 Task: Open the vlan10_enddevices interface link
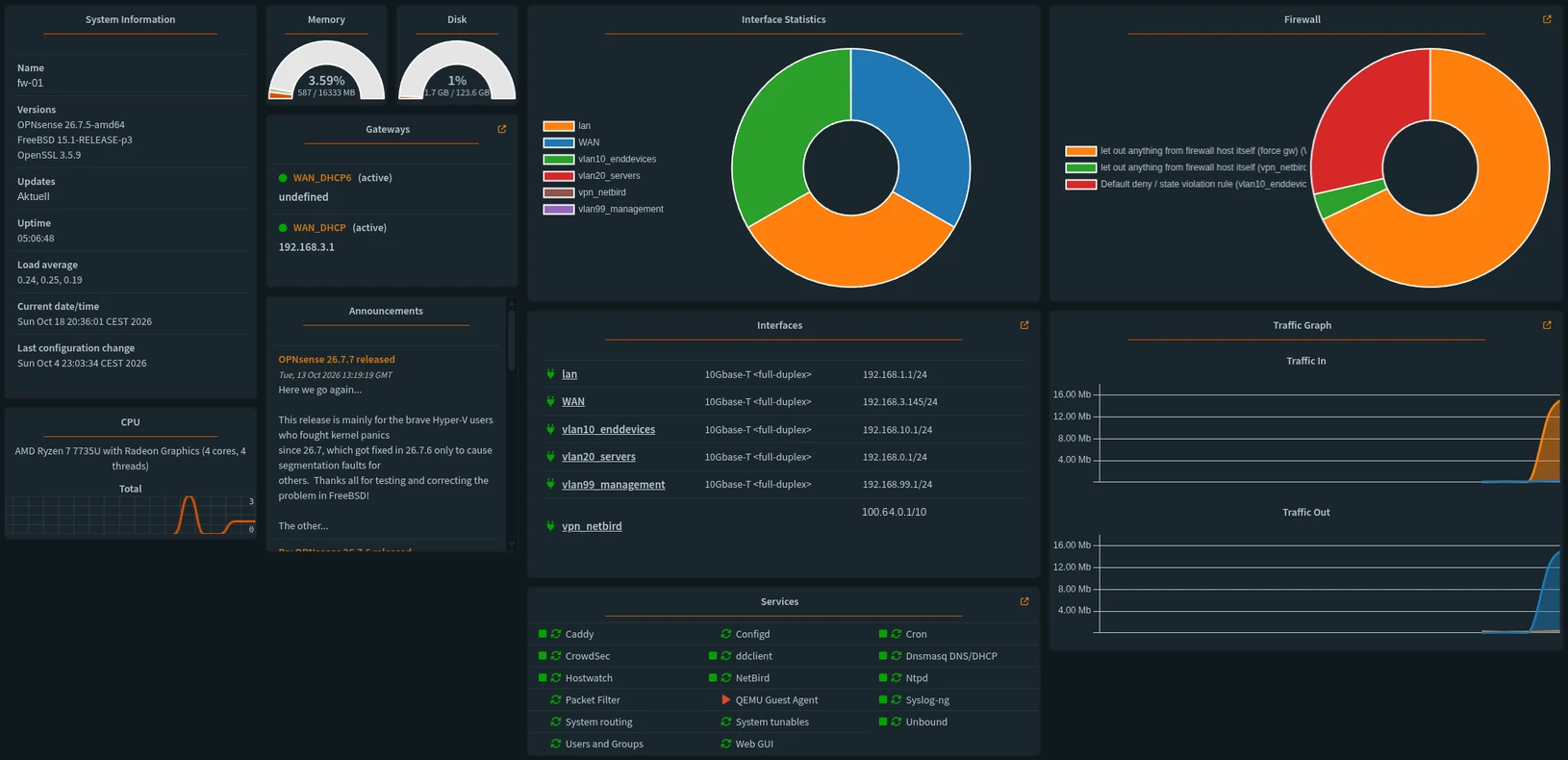tap(609, 430)
